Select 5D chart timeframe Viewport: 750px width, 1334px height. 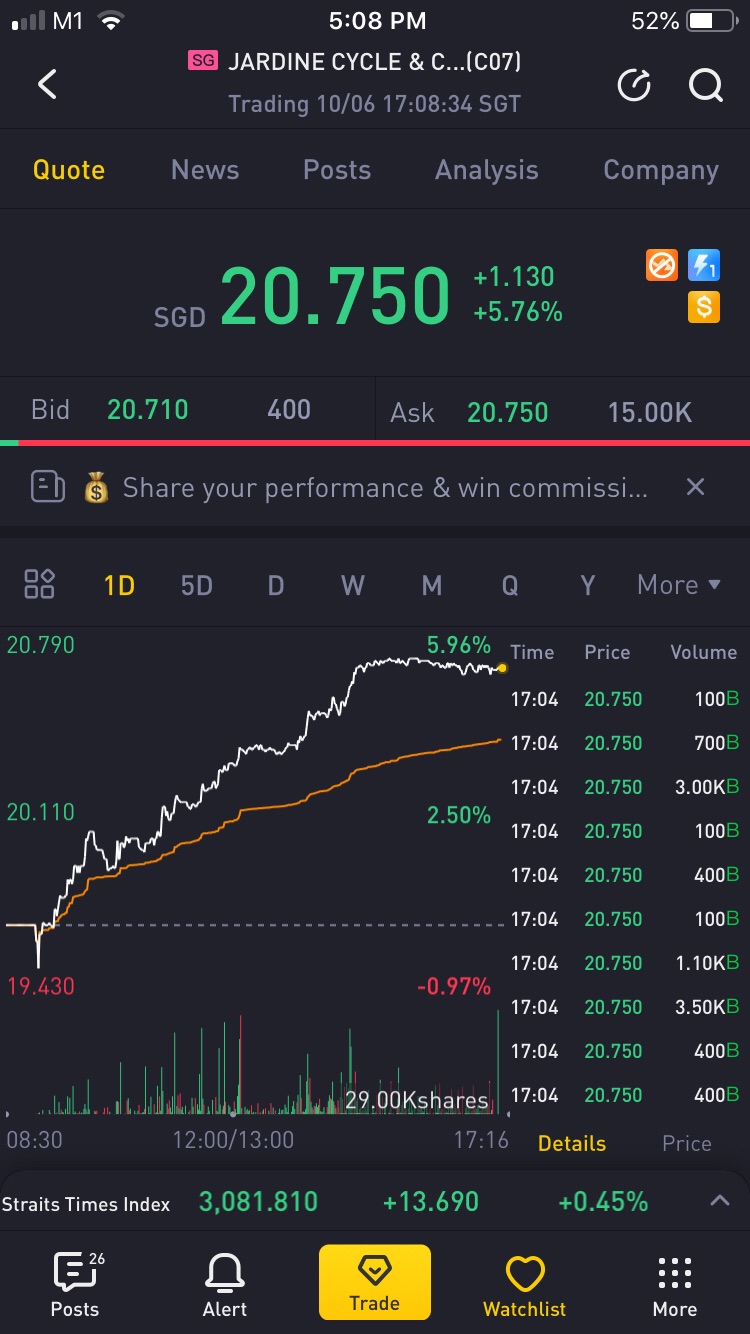tap(197, 585)
